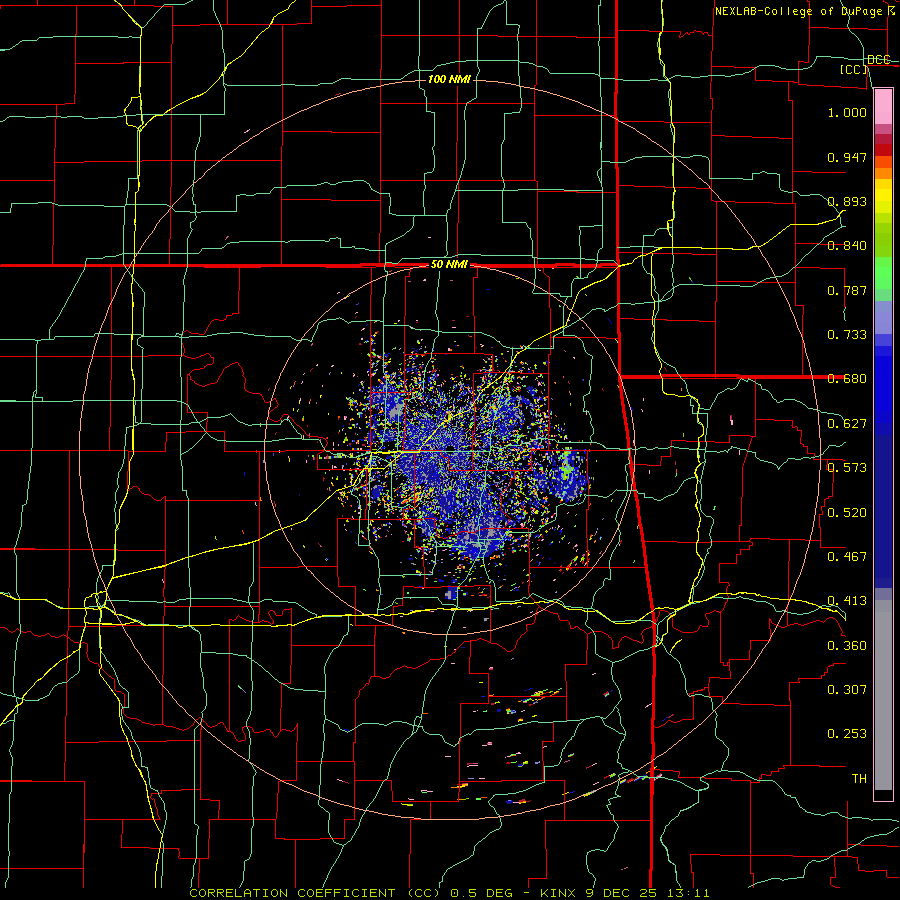Viewport: 900px width, 900px height.
Task: Click the 0.360 value on the color scale
Action: (847, 646)
